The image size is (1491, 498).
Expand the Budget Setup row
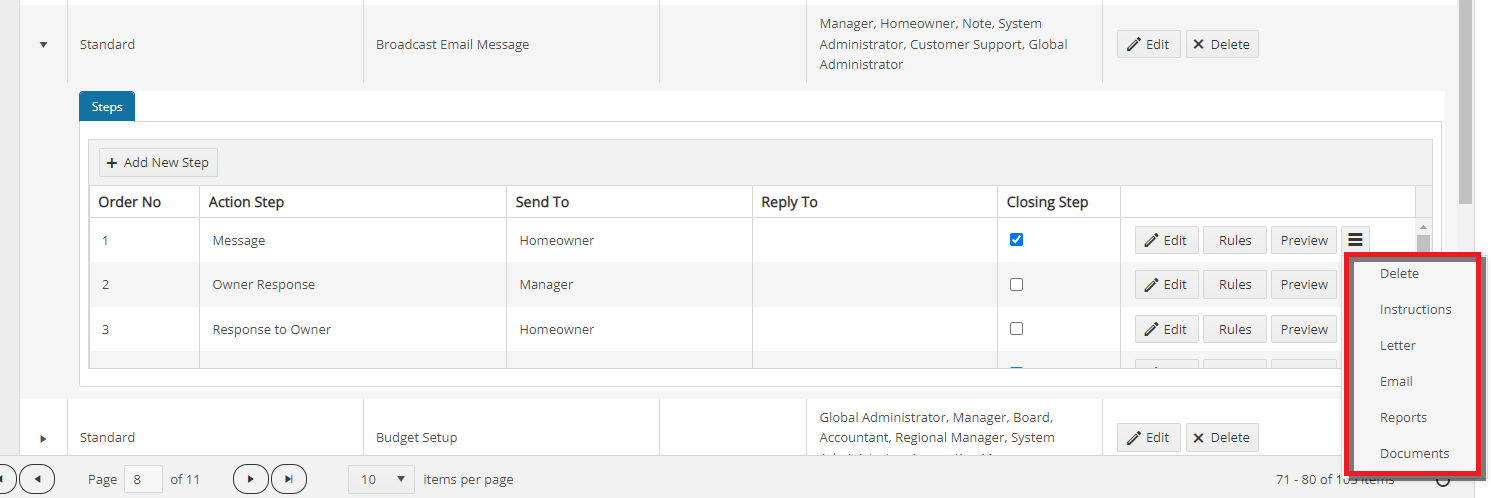click(43, 438)
